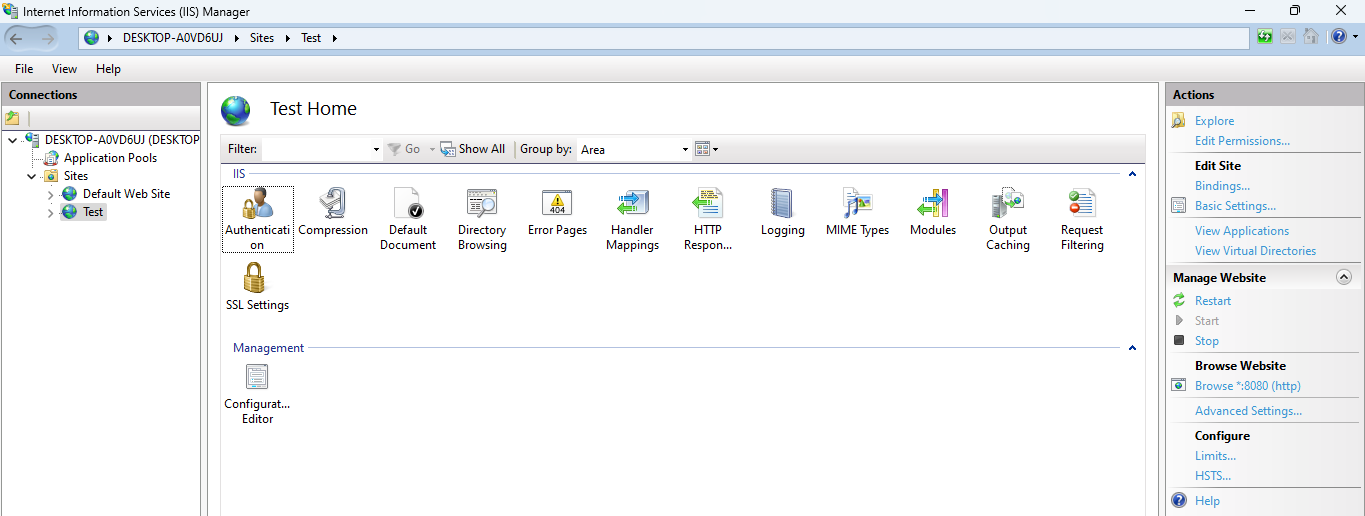This screenshot has width=1365, height=516.
Task: Click the Help question mark toolbar icon
Action: (x=1338, y=37)
